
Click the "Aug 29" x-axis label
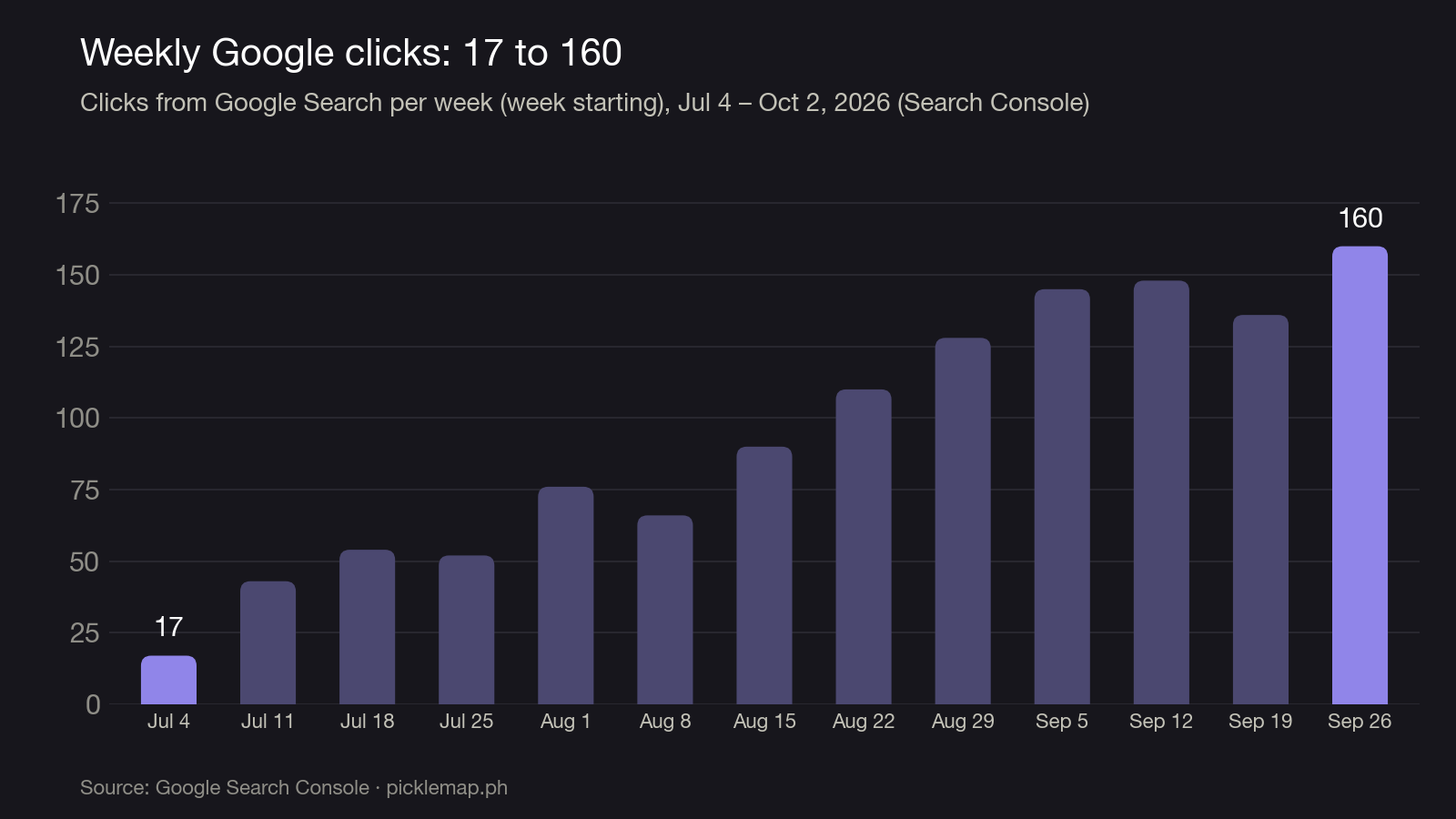click(x=963, y=722)
